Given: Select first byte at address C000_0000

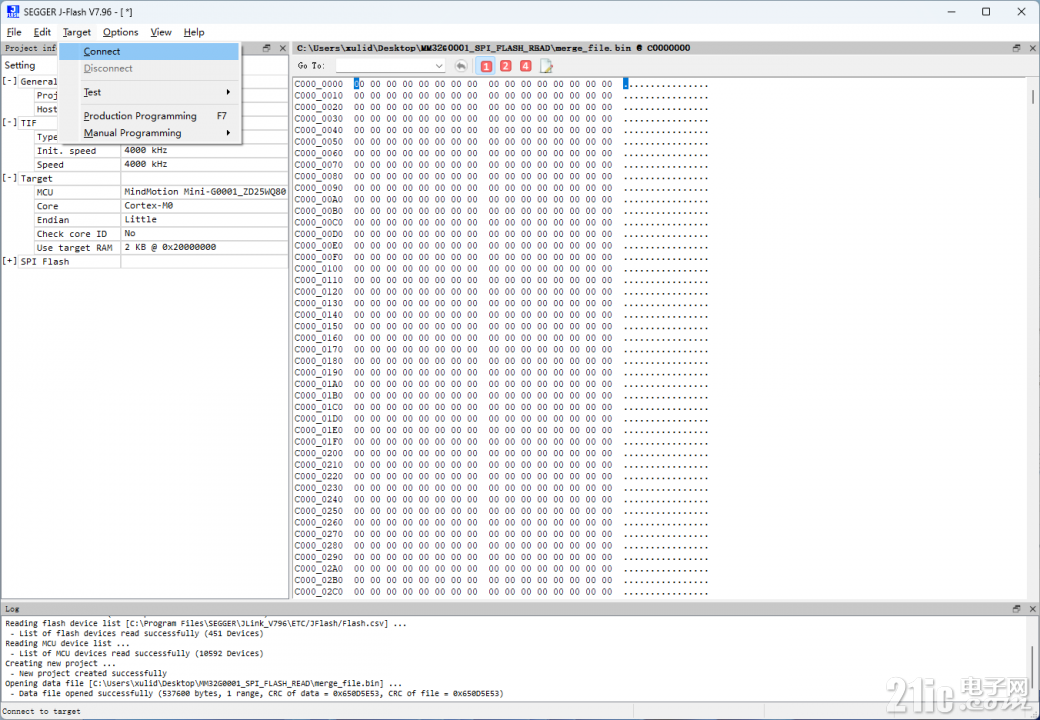Looking at the screenshot, I should pyautogui.click(x=358, y=84).
